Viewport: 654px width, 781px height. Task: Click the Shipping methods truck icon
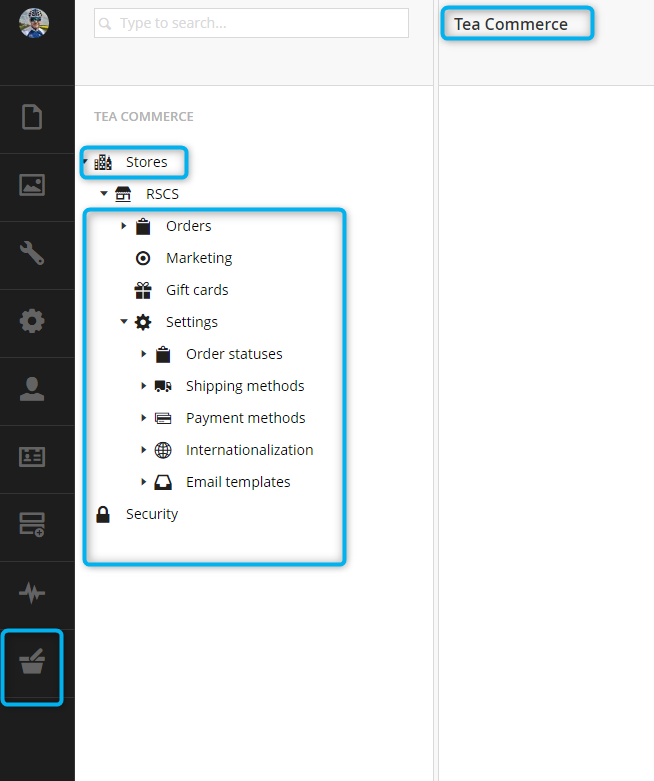click(x=163, y=386)
